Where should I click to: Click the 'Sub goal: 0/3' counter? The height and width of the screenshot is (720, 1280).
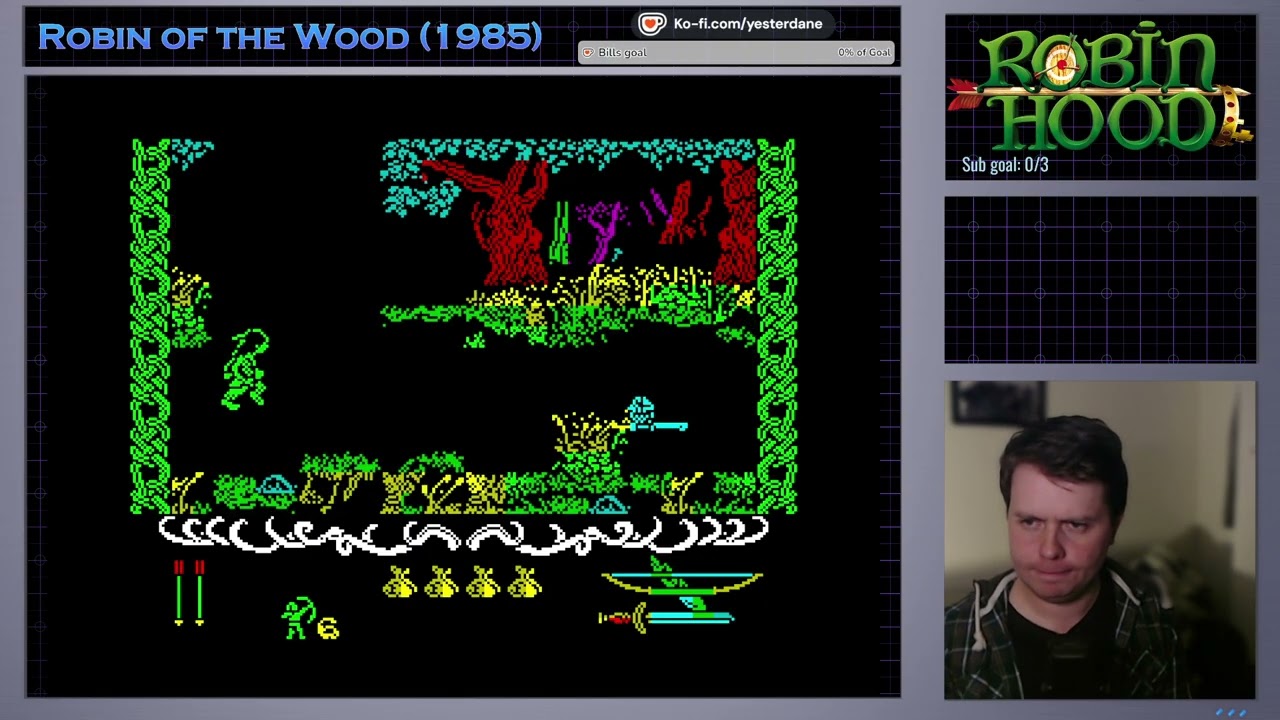pos(1005,165)
